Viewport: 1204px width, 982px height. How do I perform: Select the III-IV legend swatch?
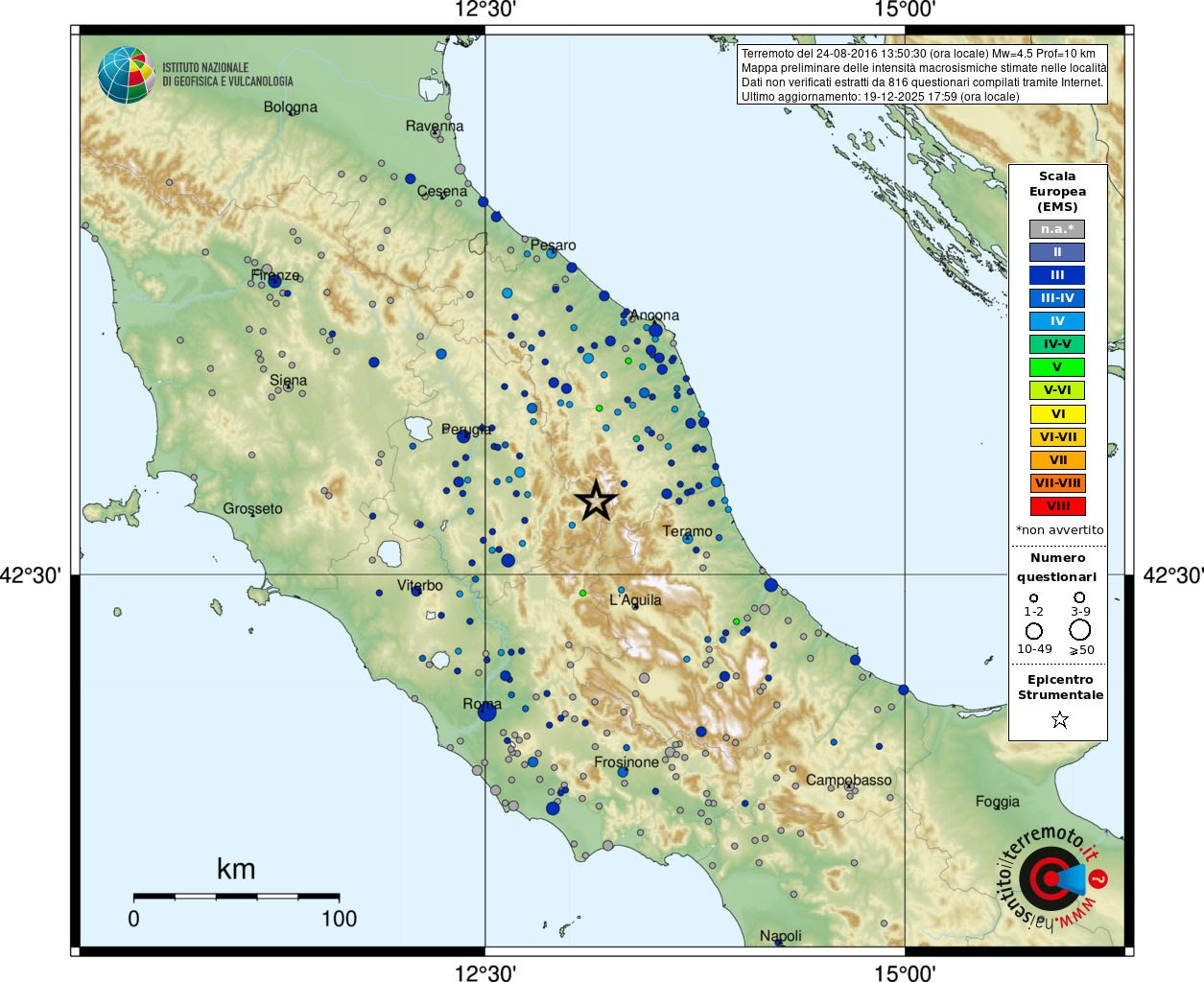1057,298
